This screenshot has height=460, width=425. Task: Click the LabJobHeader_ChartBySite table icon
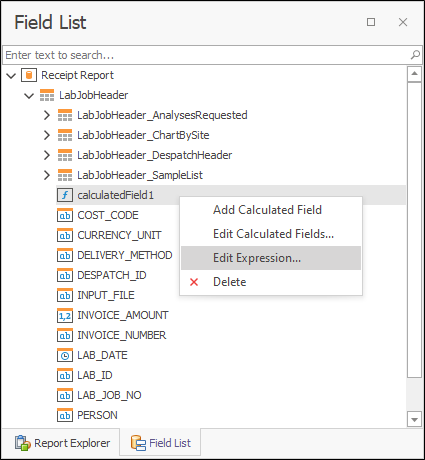coord(65,135)
